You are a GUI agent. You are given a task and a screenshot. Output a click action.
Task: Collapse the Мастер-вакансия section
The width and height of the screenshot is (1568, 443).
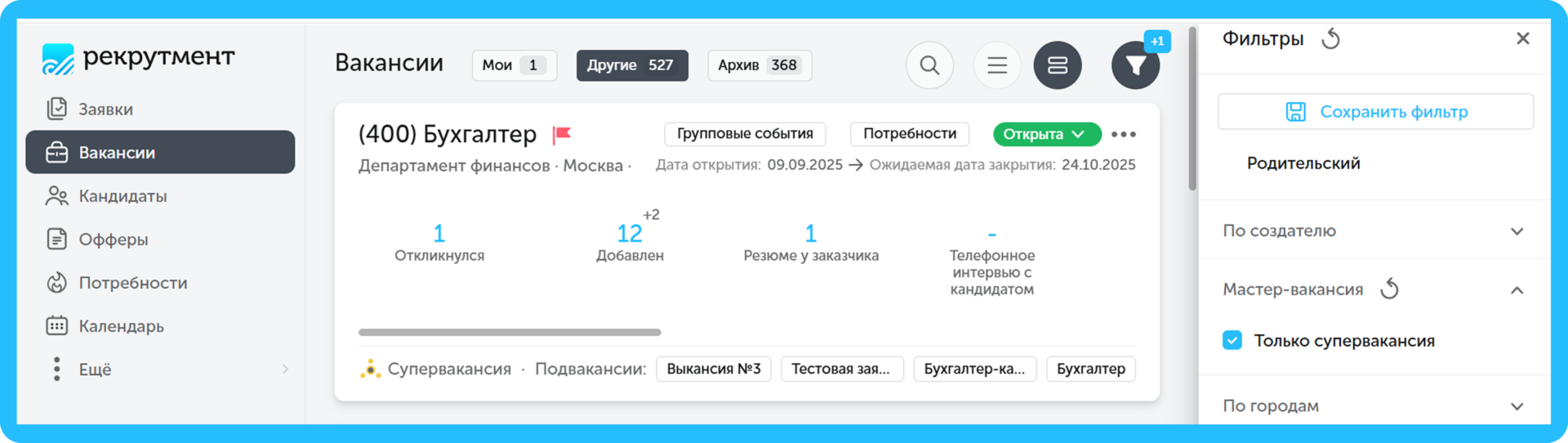click(1517, 290)
